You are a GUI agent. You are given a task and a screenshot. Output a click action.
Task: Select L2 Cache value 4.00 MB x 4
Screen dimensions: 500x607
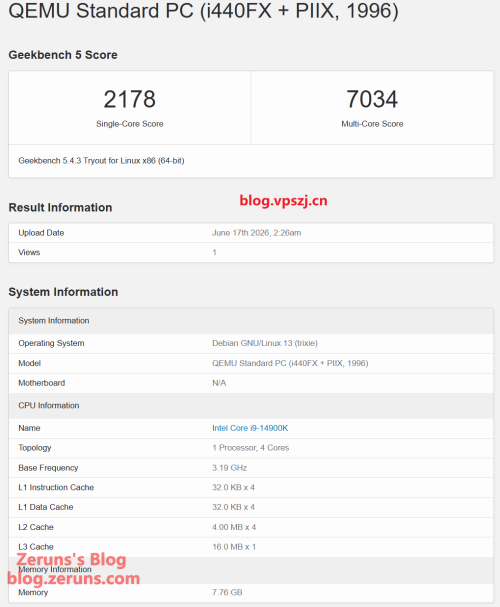234,527
